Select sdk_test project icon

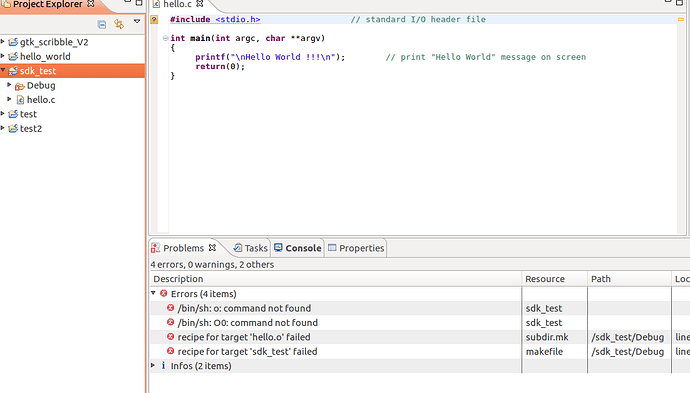click(13, 71)
